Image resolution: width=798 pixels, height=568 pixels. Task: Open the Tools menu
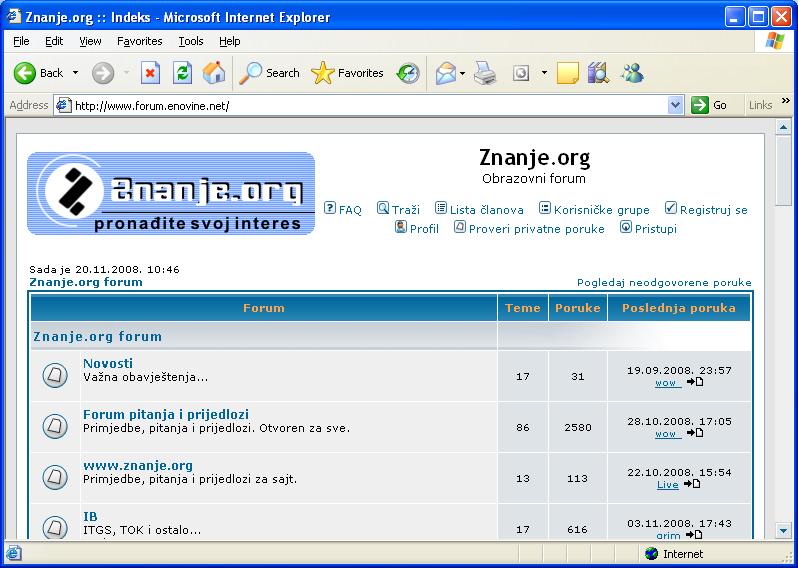pos(191,41)
